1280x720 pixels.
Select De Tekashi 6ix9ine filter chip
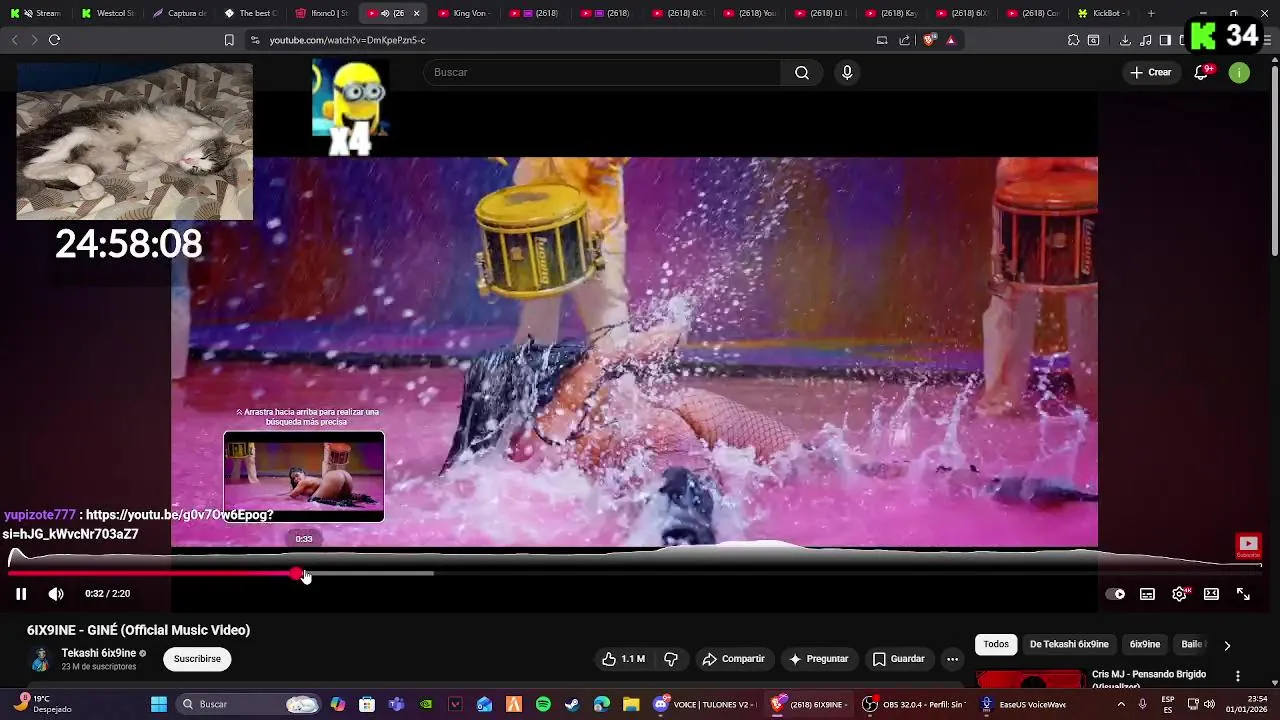(1069, 645)
